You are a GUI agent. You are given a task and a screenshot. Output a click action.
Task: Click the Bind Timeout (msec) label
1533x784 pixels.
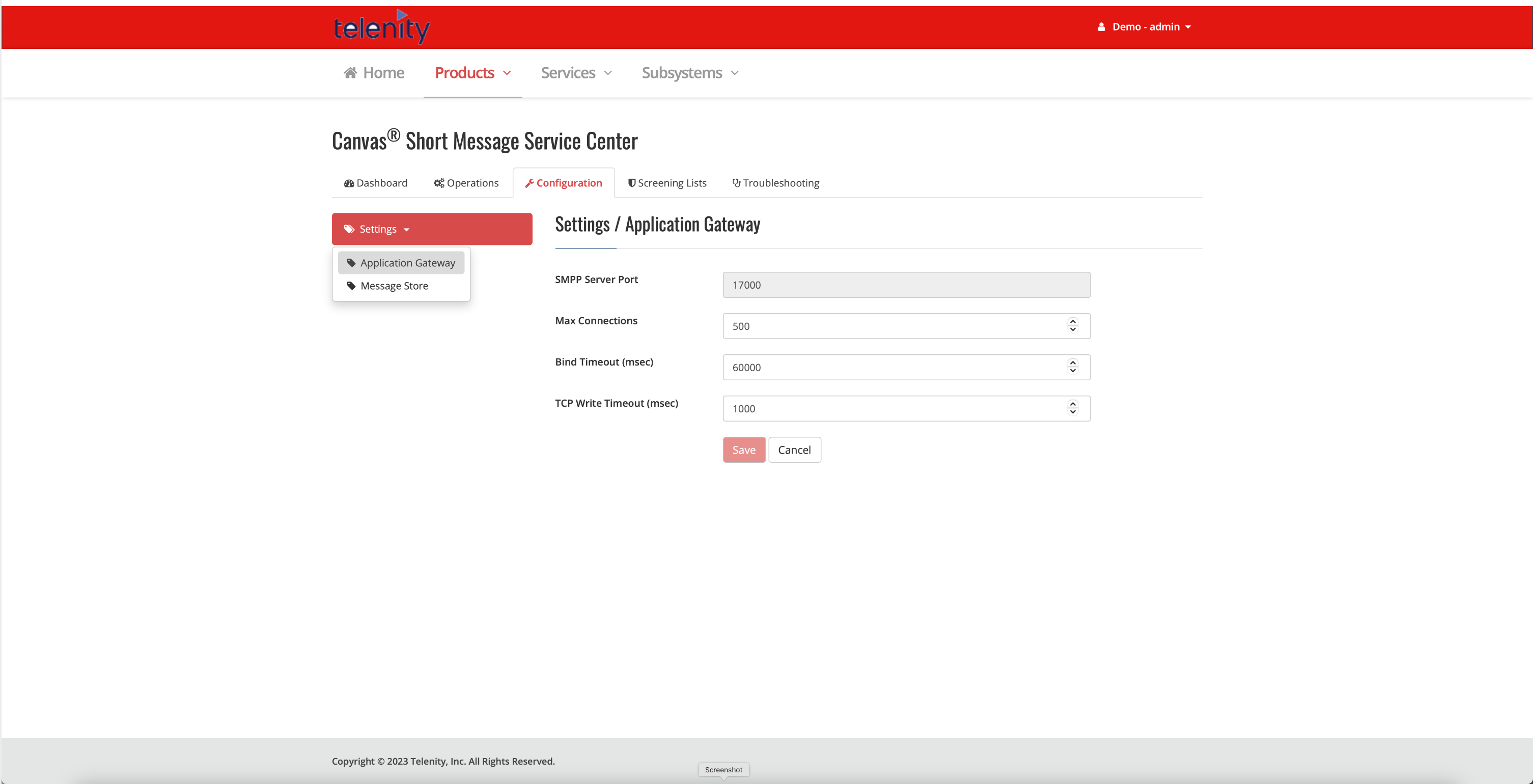(604, 361)
